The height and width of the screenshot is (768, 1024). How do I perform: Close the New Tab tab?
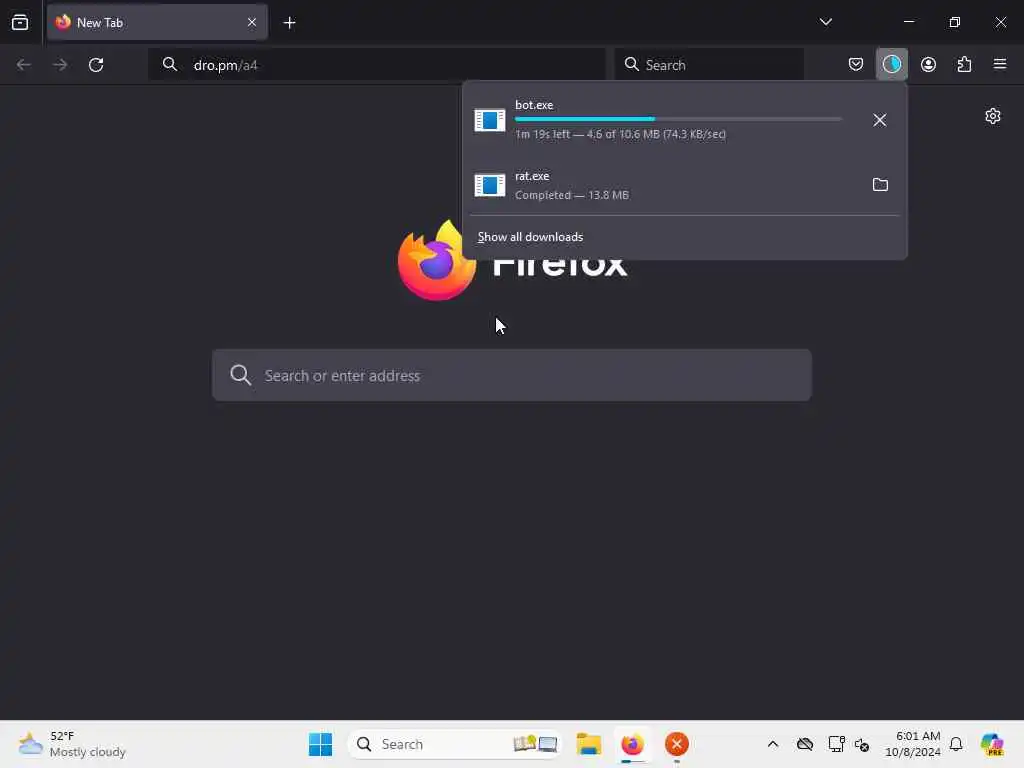251,22
